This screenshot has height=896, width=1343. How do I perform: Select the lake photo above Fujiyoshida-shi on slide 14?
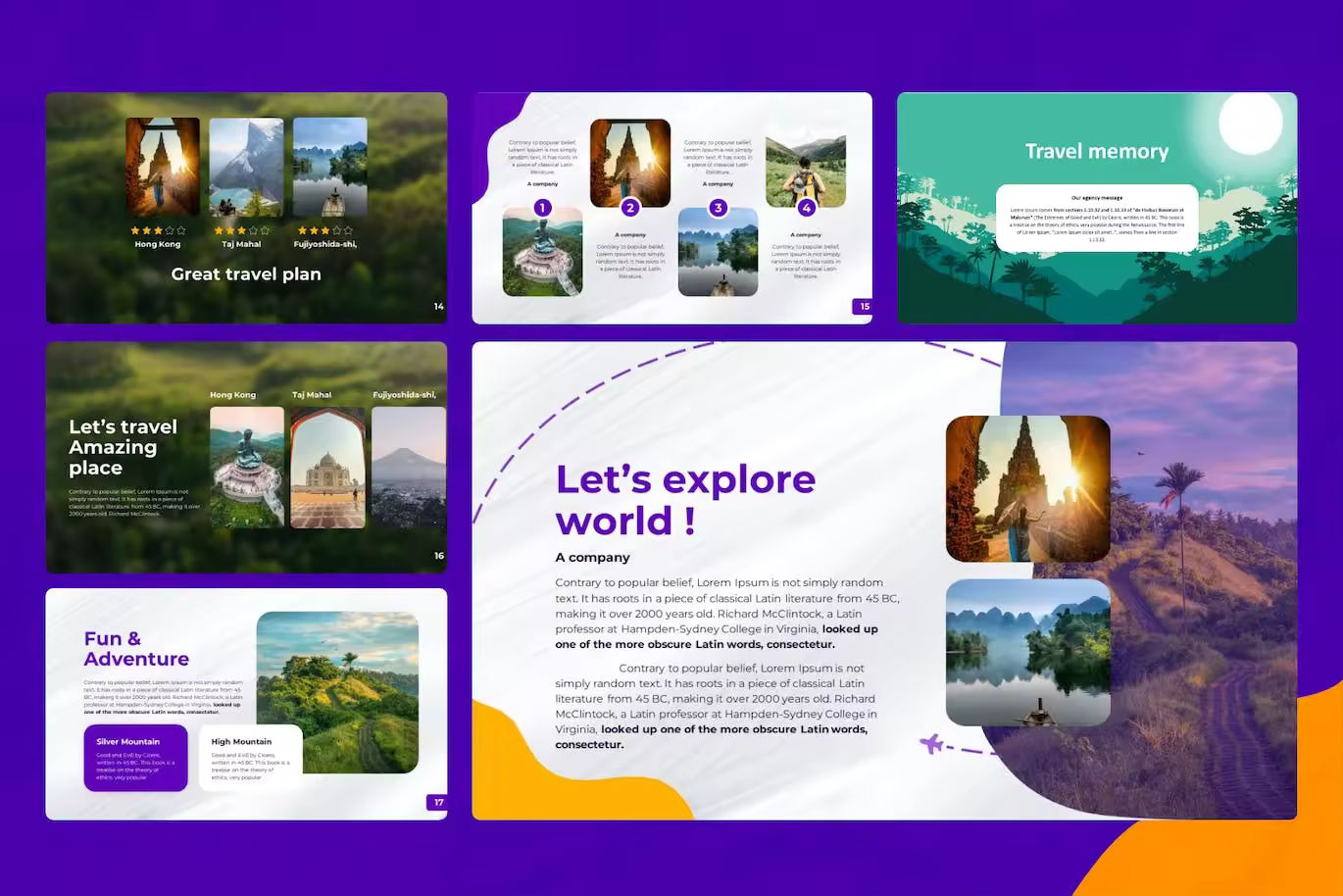click(330, 167)
